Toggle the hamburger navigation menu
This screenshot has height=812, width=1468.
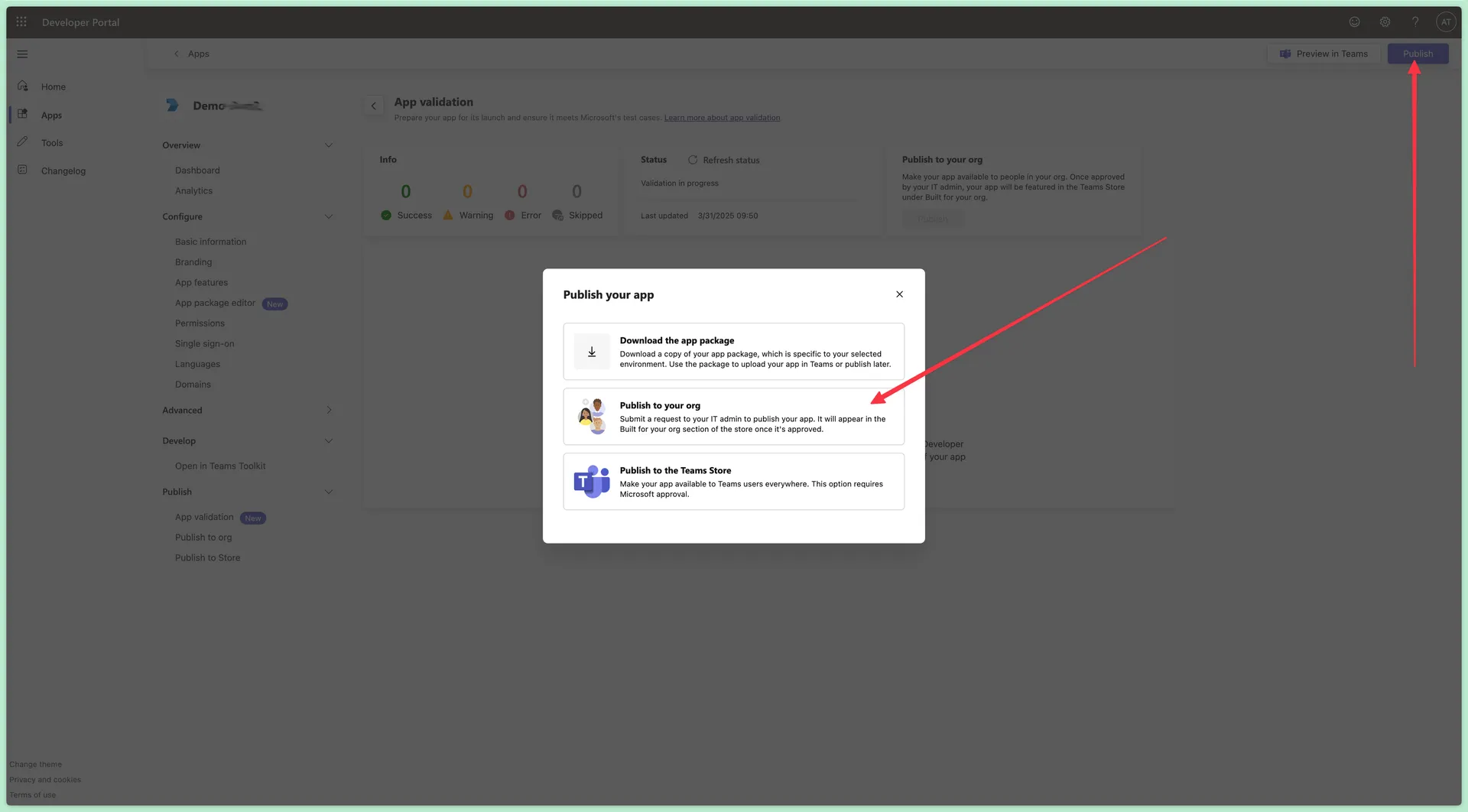click(x=22, y=54)
